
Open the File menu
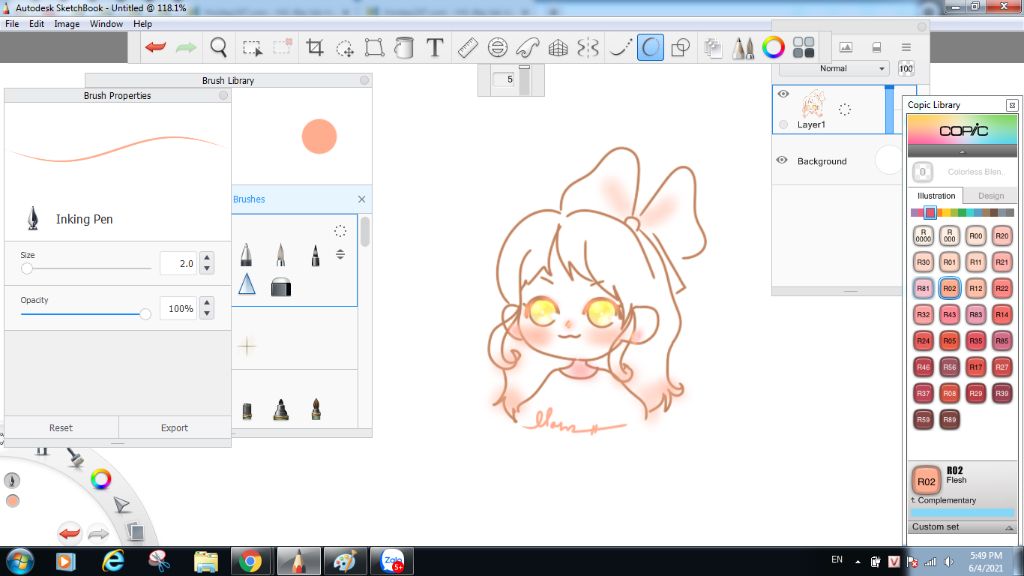click(x=12, y=24)
